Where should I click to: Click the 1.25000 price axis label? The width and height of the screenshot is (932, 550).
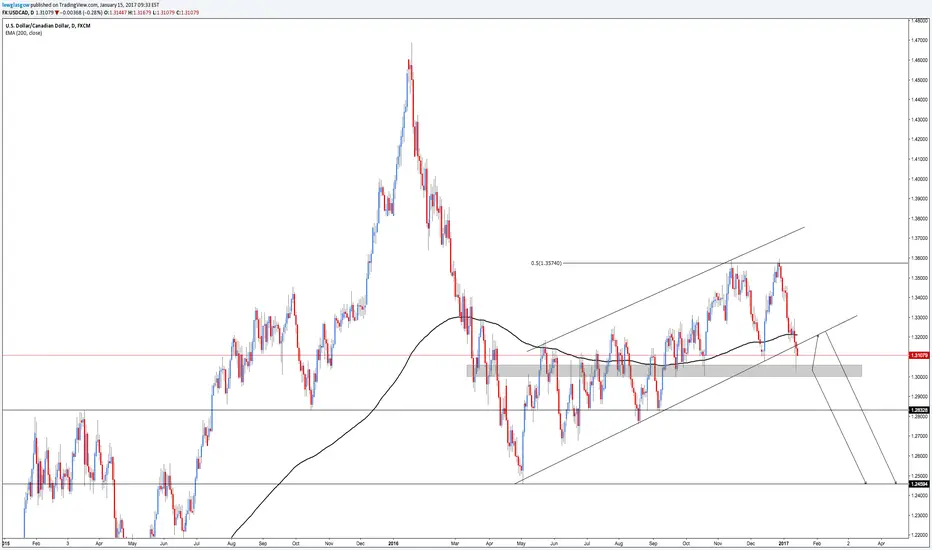pyautogui.click(x=921, y=476)
